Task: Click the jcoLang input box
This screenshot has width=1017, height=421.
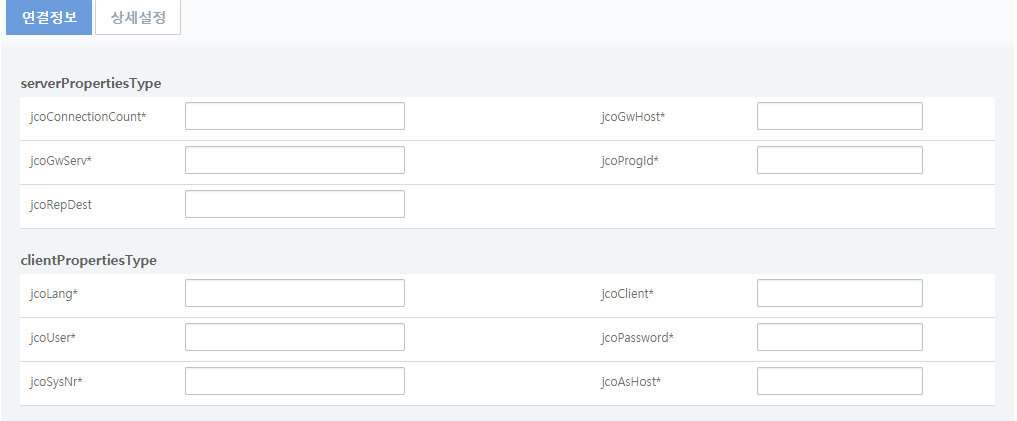Action: [x=294, y=293]
